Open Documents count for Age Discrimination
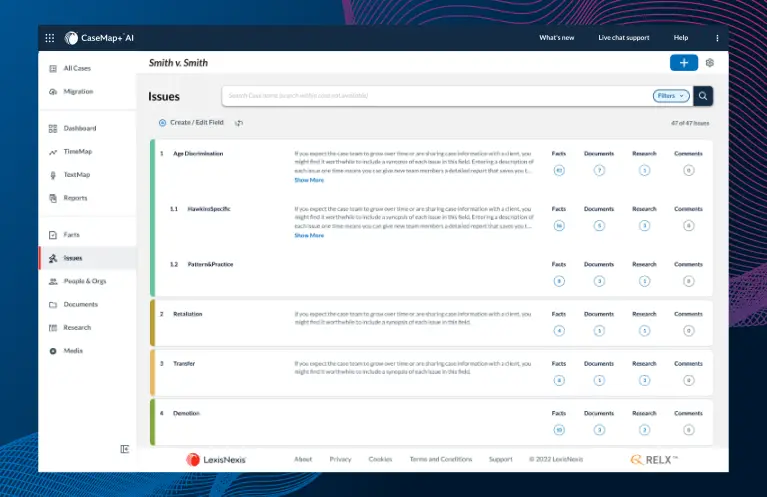This screenshot has width=767, height=497. point(599,170)
